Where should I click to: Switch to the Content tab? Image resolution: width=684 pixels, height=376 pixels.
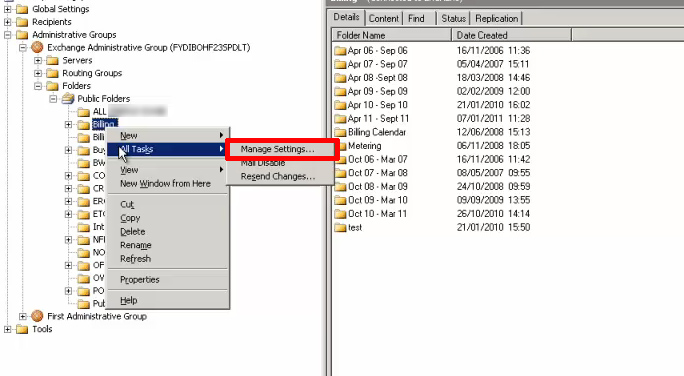pos(383,18)
